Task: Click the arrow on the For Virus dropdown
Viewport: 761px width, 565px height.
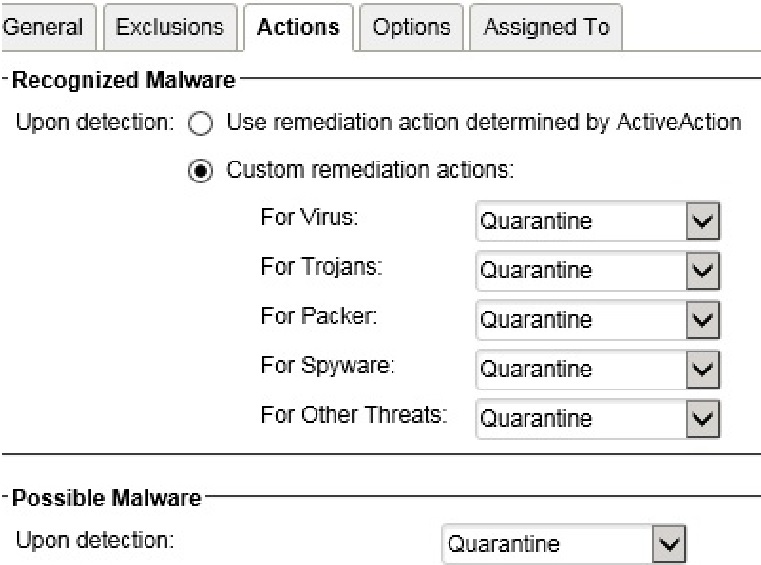Action: (703, 221)
